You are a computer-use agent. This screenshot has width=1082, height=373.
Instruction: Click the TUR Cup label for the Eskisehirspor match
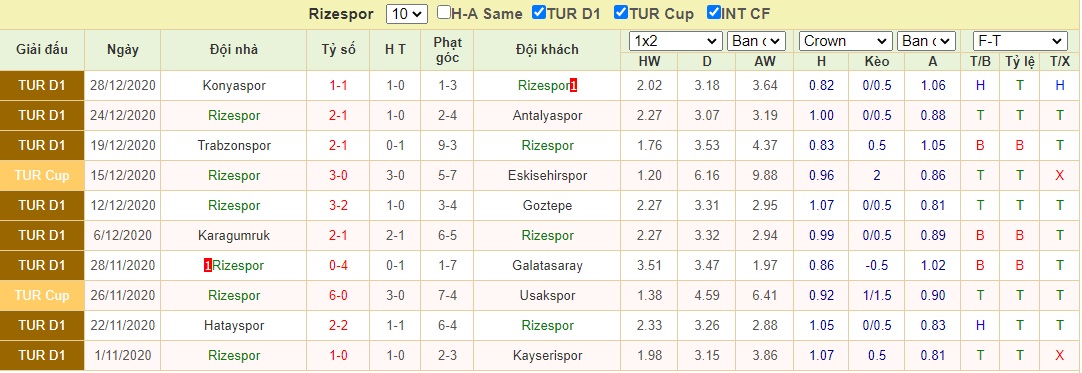point(43,176)
